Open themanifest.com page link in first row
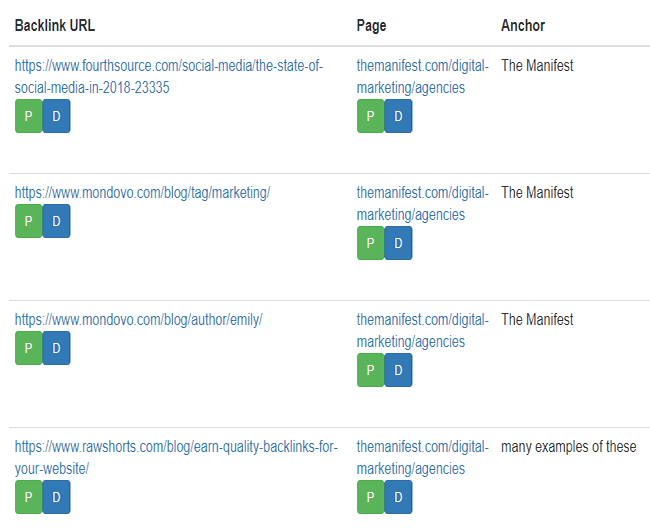 (423, 77)
